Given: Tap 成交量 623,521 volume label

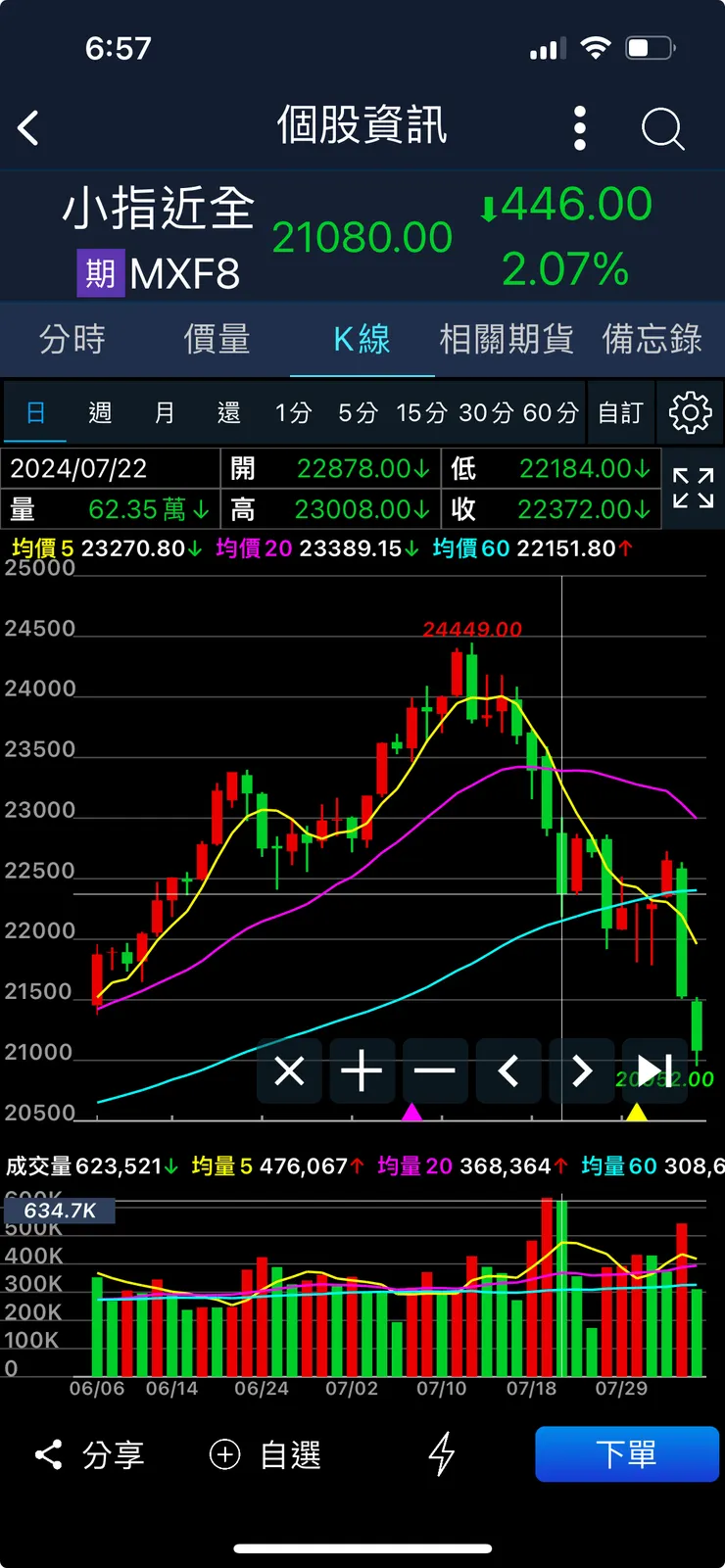Looking at the screenshot, I should (x=93, y=1165).
